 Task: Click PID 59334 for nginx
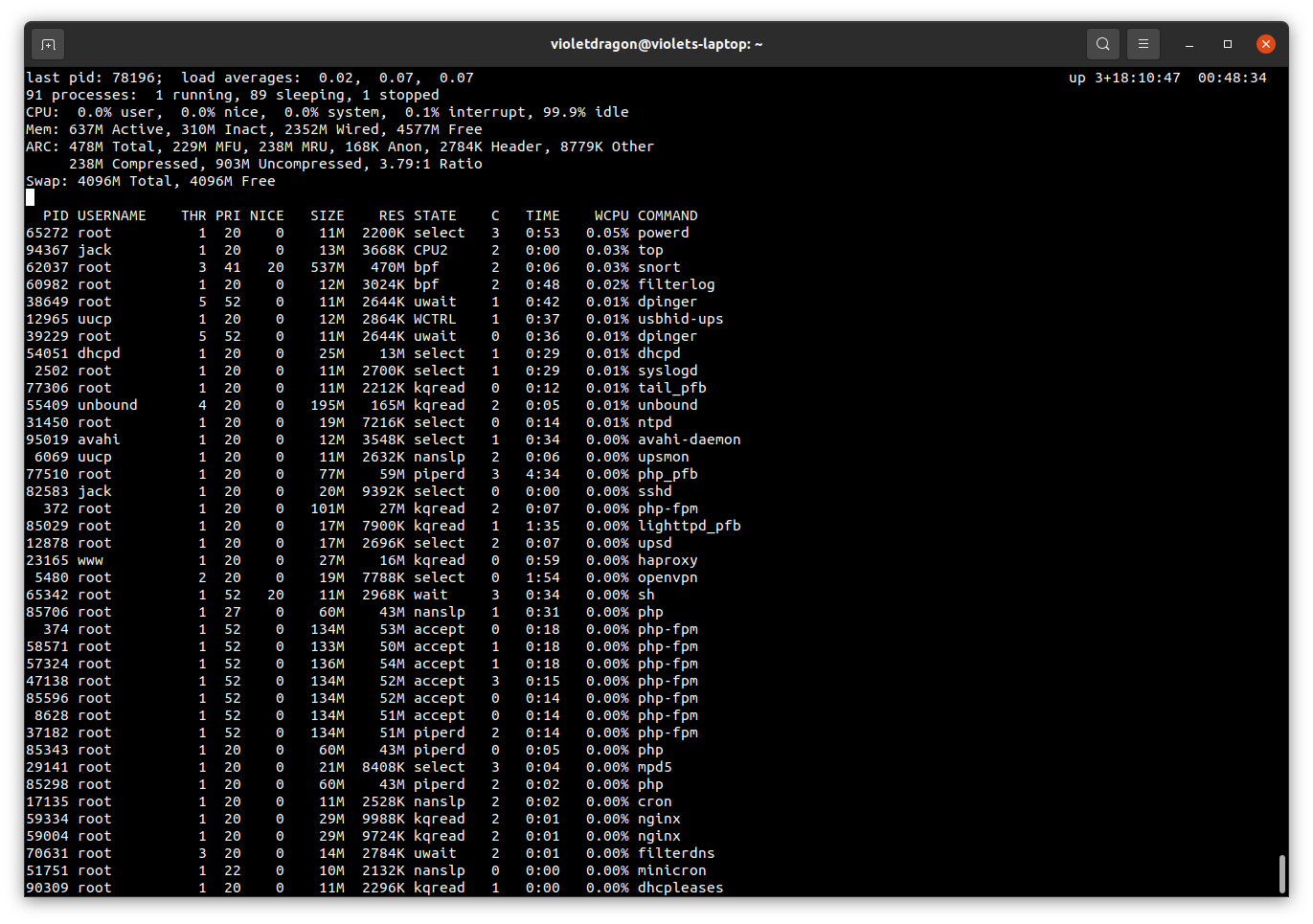(x=47, y=819)
